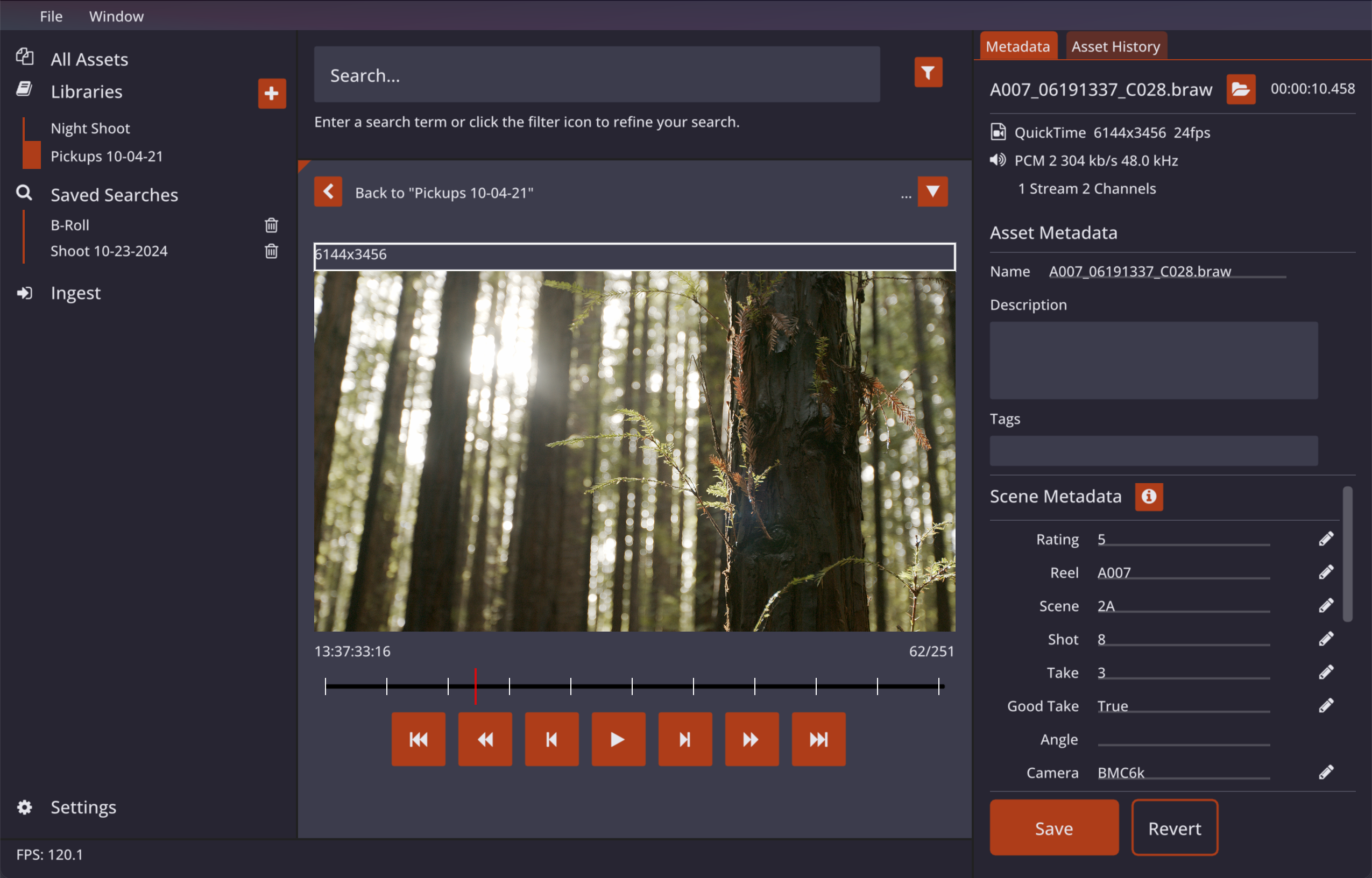Click the red playhead on timeline

tap(475, 686)
